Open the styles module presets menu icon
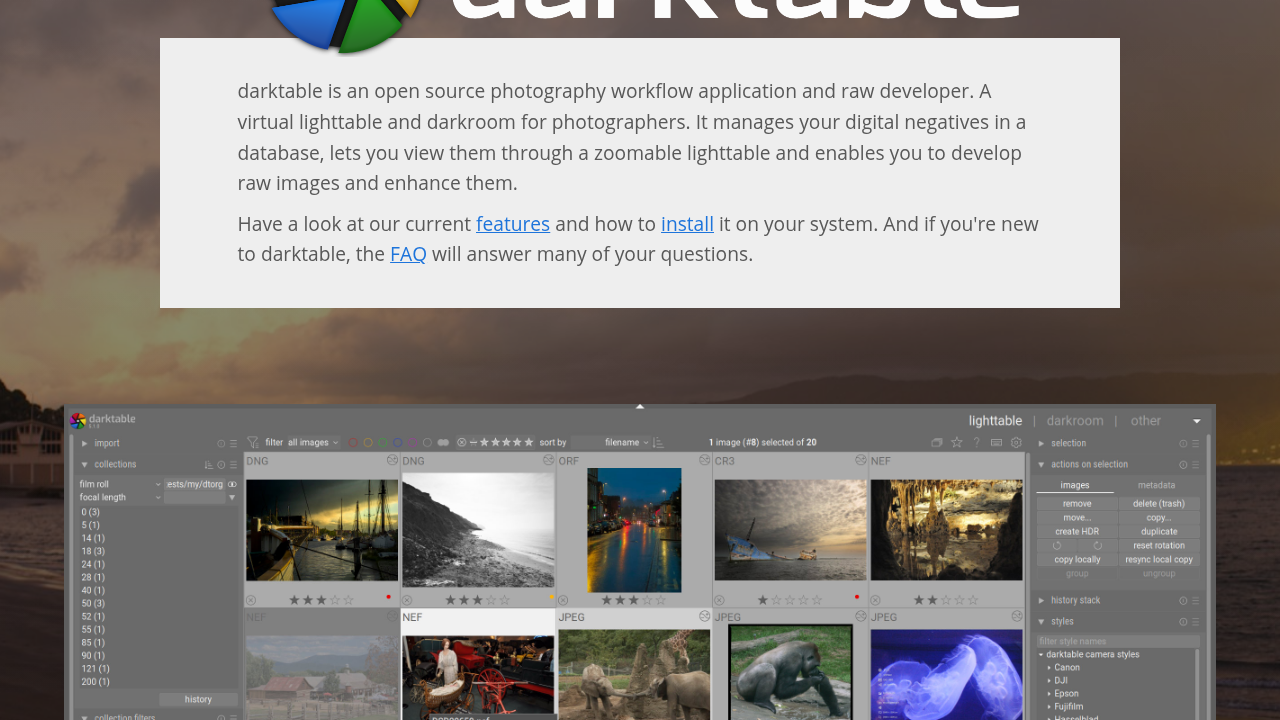This screenshot has width=1280, height=720. coord(1195,622)
